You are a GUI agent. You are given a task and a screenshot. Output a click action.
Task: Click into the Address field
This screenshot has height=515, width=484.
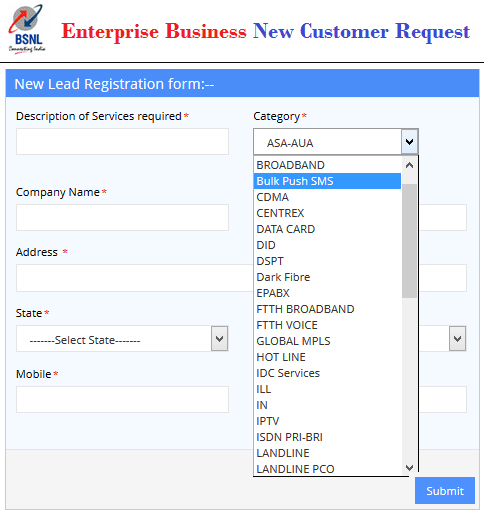point(135,278)
